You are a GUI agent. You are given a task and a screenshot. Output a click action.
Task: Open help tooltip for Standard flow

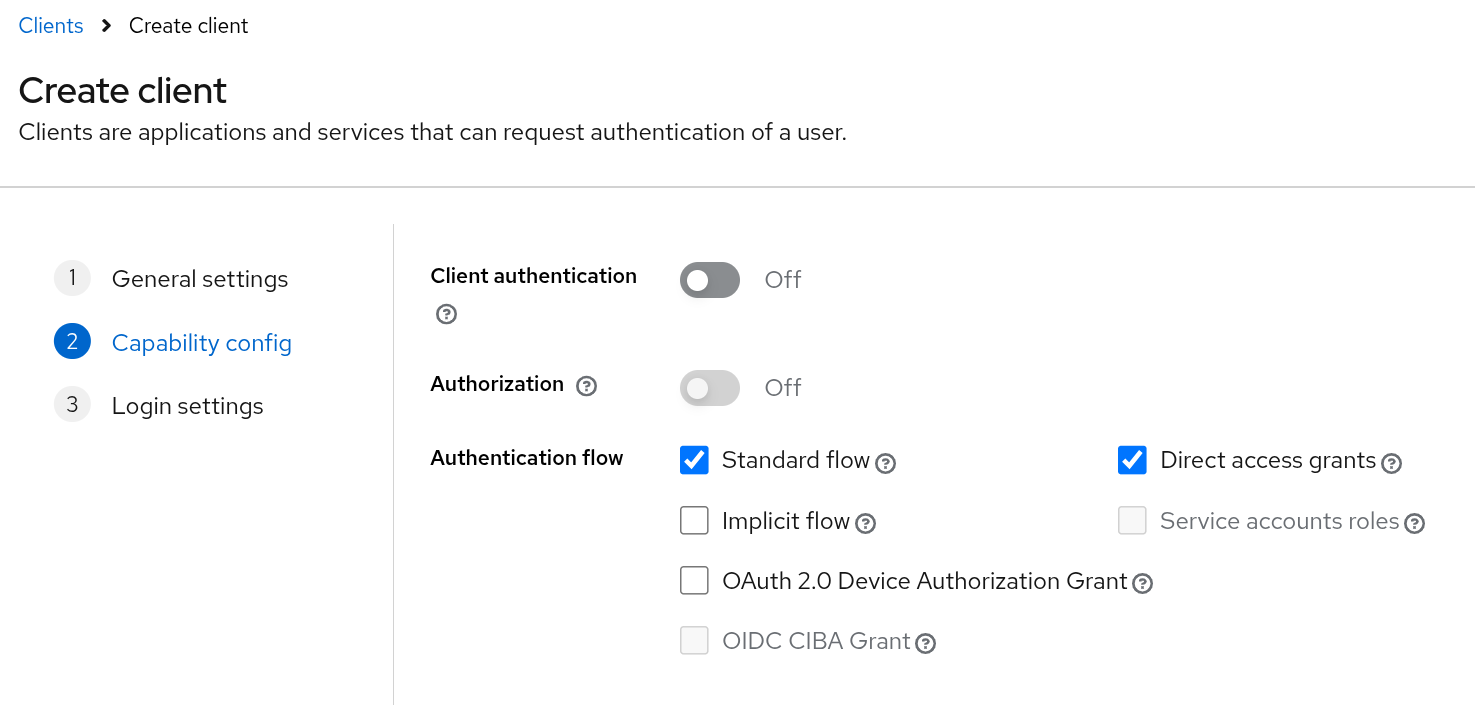(885, 463)
